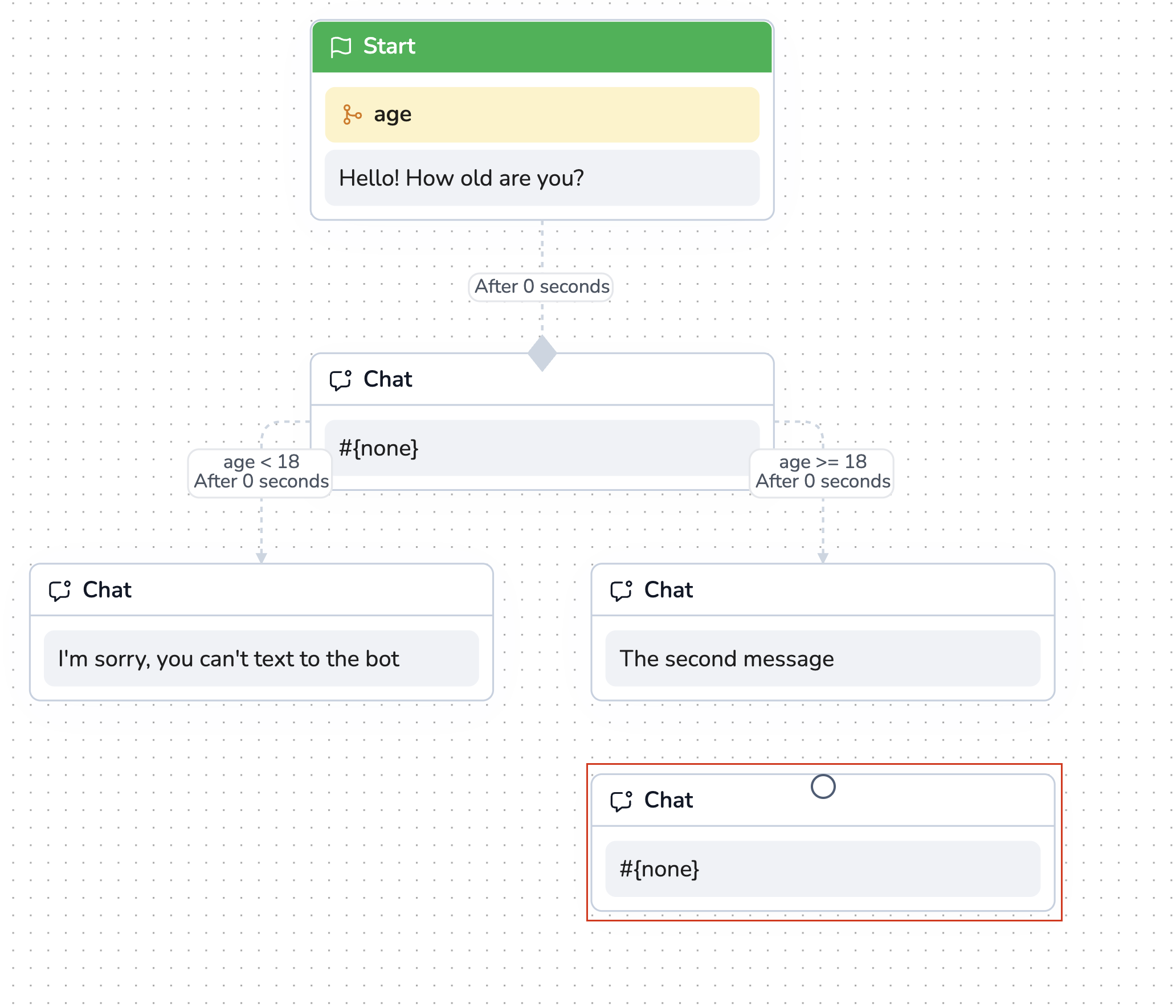Click chat icon on second message node
Screen dimensions: 1176x1008
coord(621,591)
